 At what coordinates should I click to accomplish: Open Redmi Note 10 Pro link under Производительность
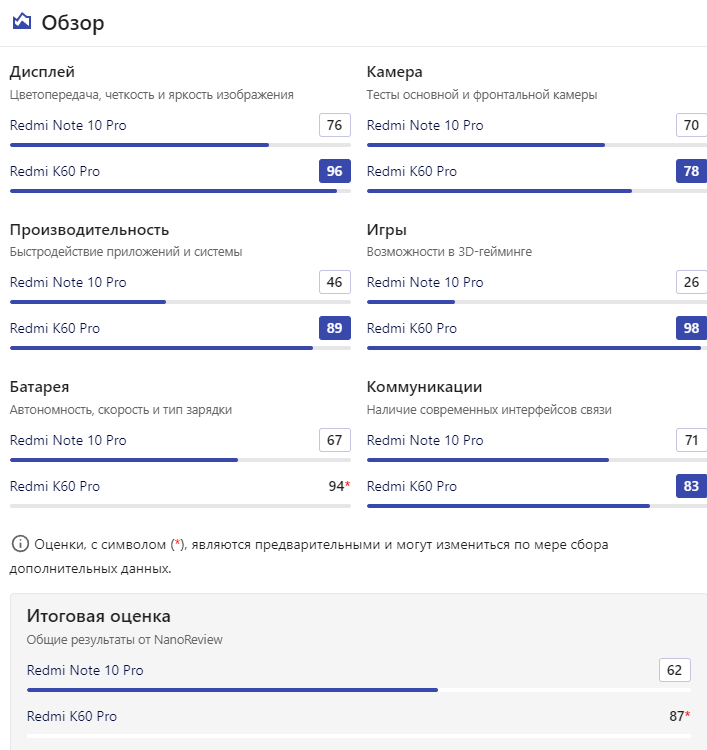pos(68,282)
